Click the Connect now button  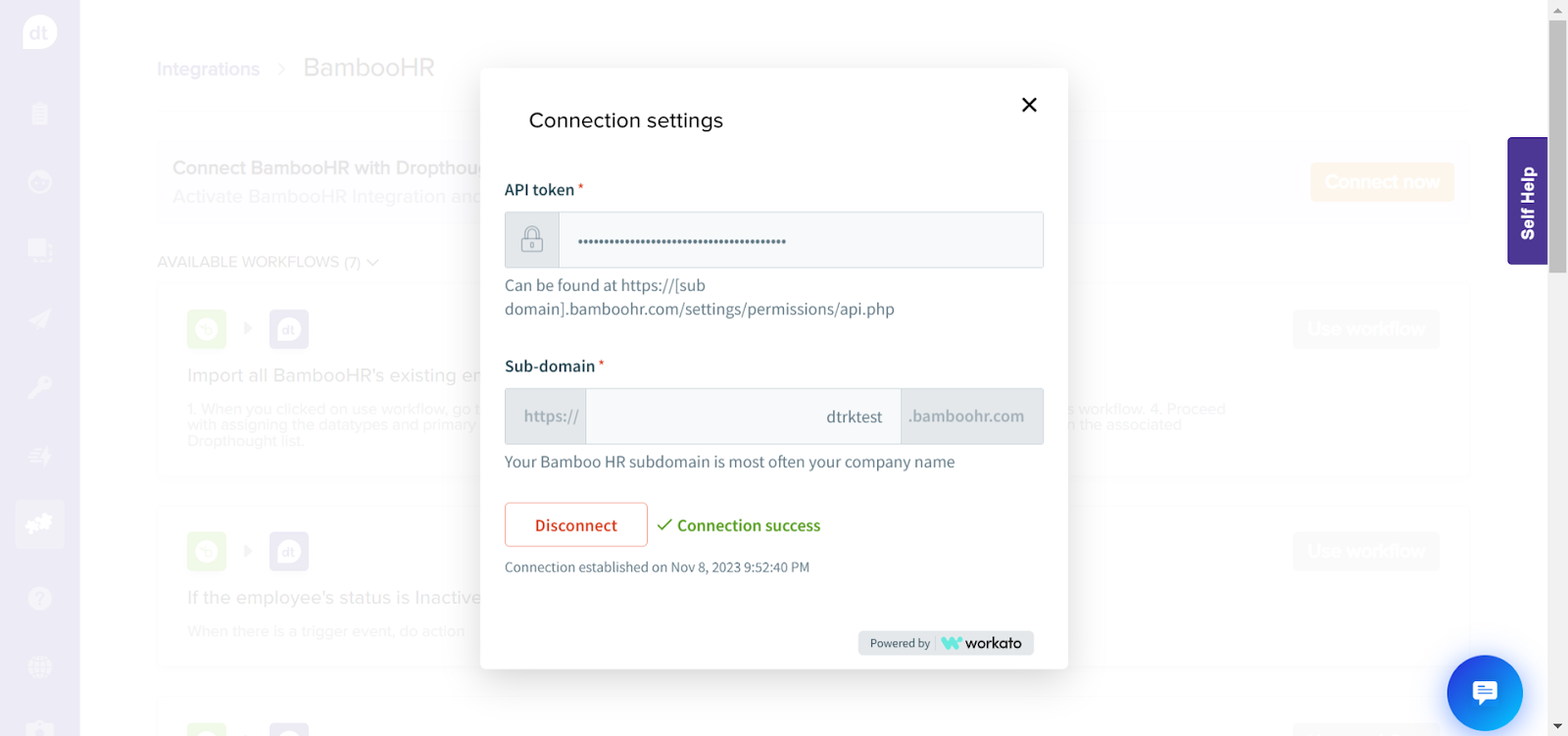[x=1382, y=182]
